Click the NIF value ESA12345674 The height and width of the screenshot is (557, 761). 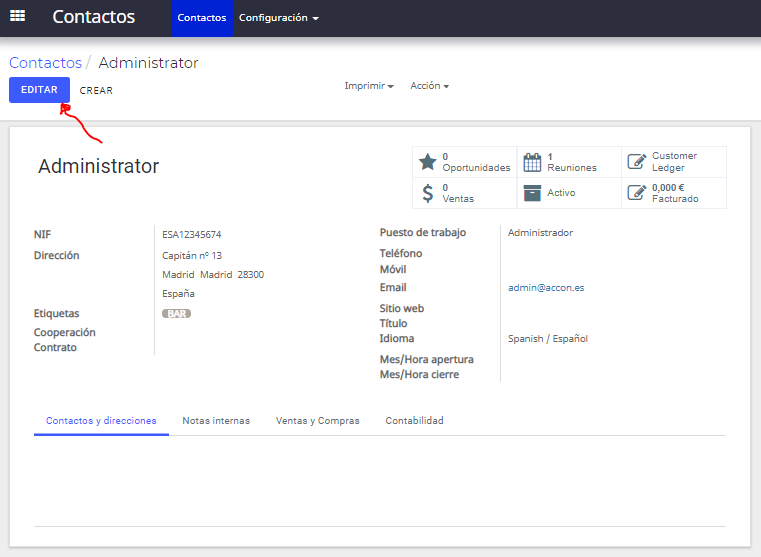[192, 235]
